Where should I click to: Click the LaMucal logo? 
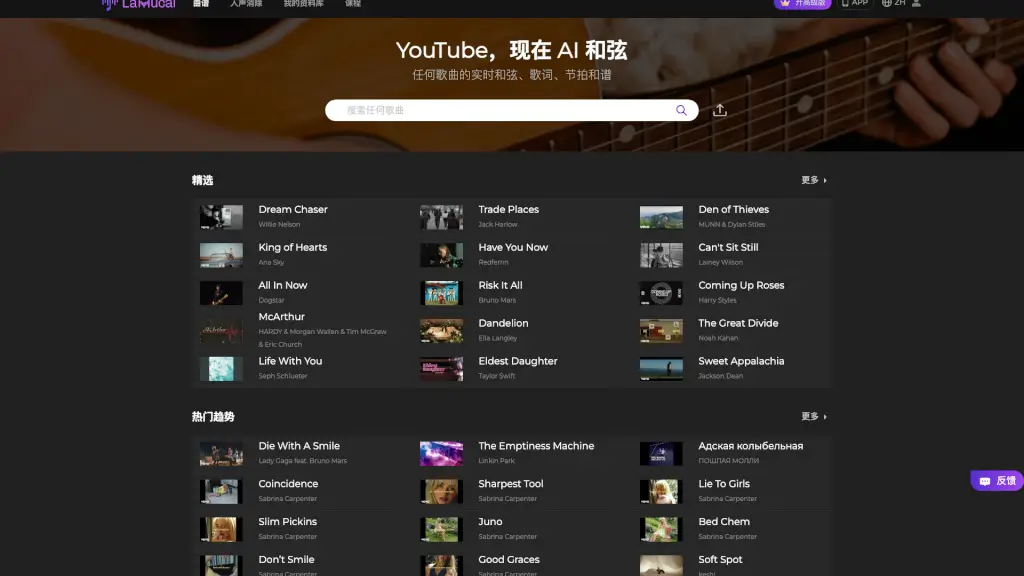click(138, 4)
